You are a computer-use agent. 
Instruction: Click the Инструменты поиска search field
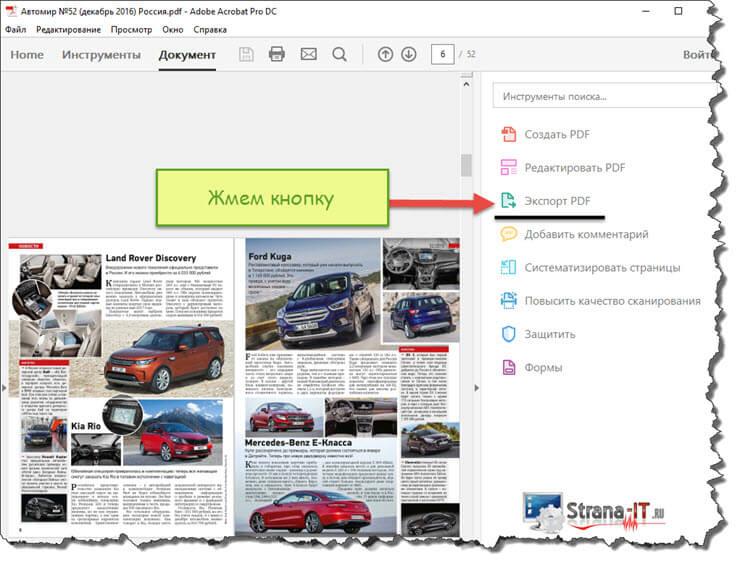[x=603, y=96]
